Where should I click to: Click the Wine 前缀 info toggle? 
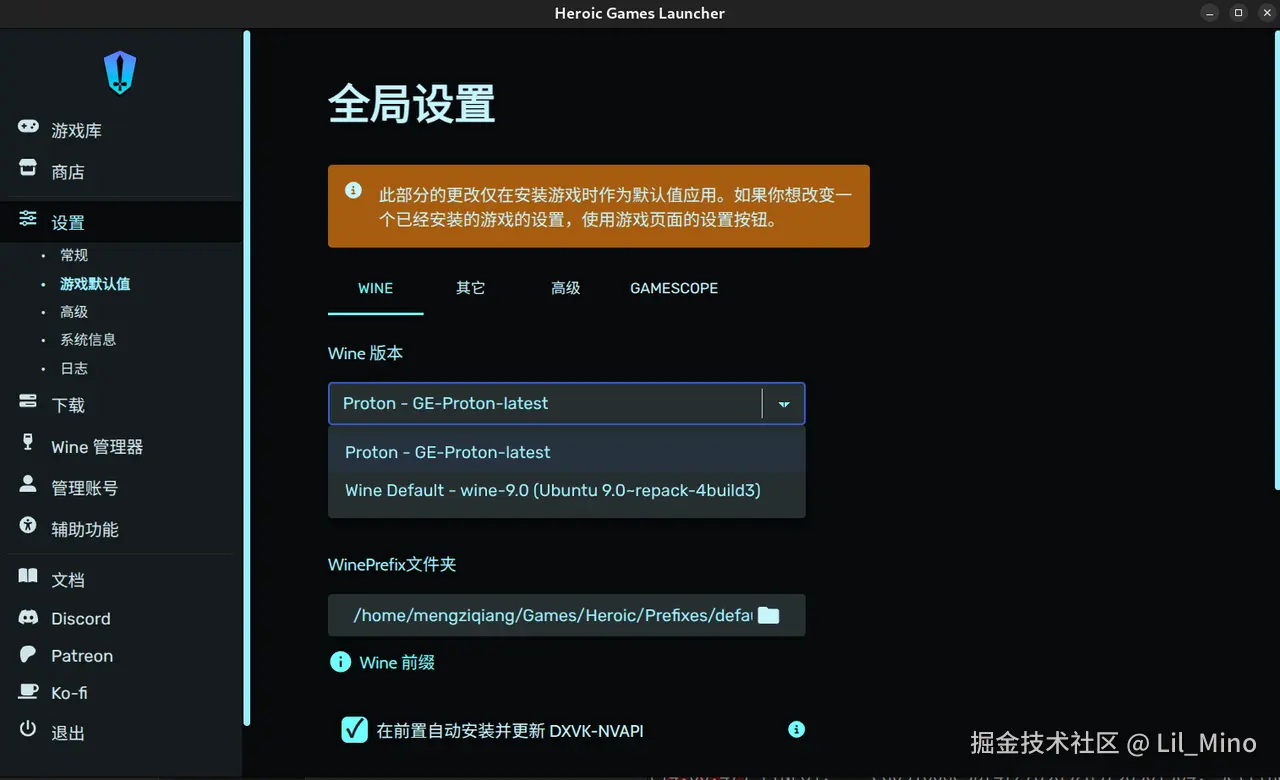pyautogui.click(x=340, y=661)
